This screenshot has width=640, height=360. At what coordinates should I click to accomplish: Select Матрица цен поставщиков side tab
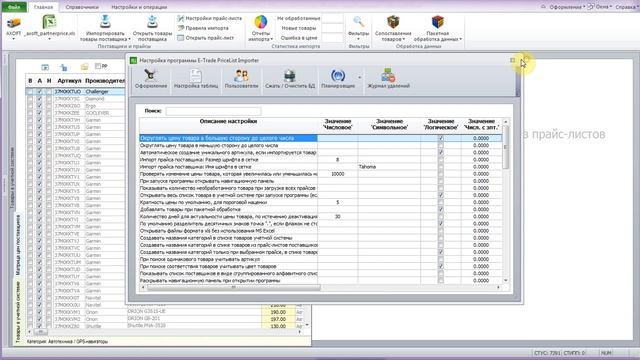pyautogui.click(x=18, y=244)
